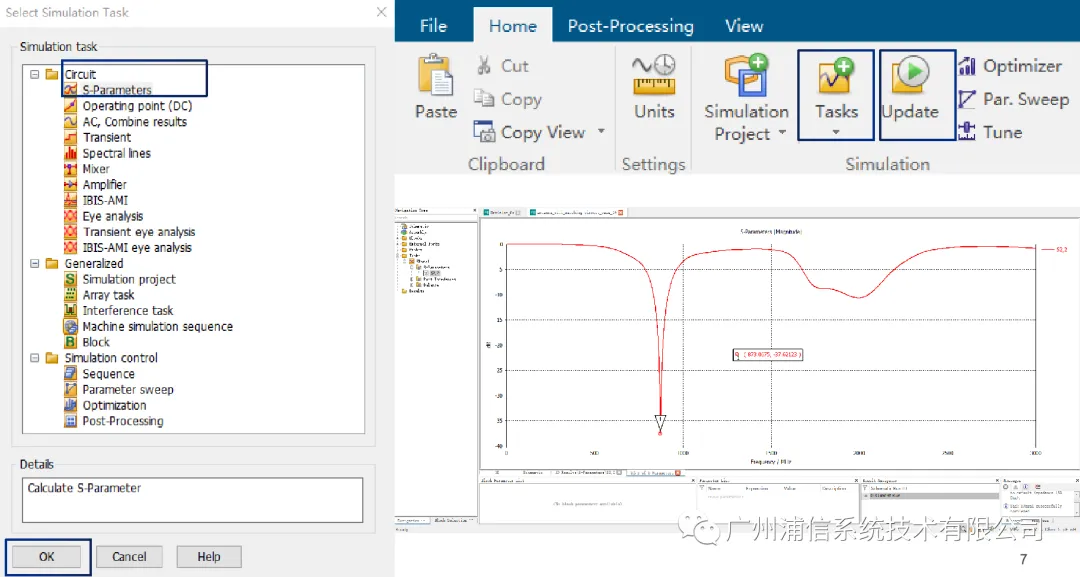Select the Copy ribbon icon

[x=484, y=98]
